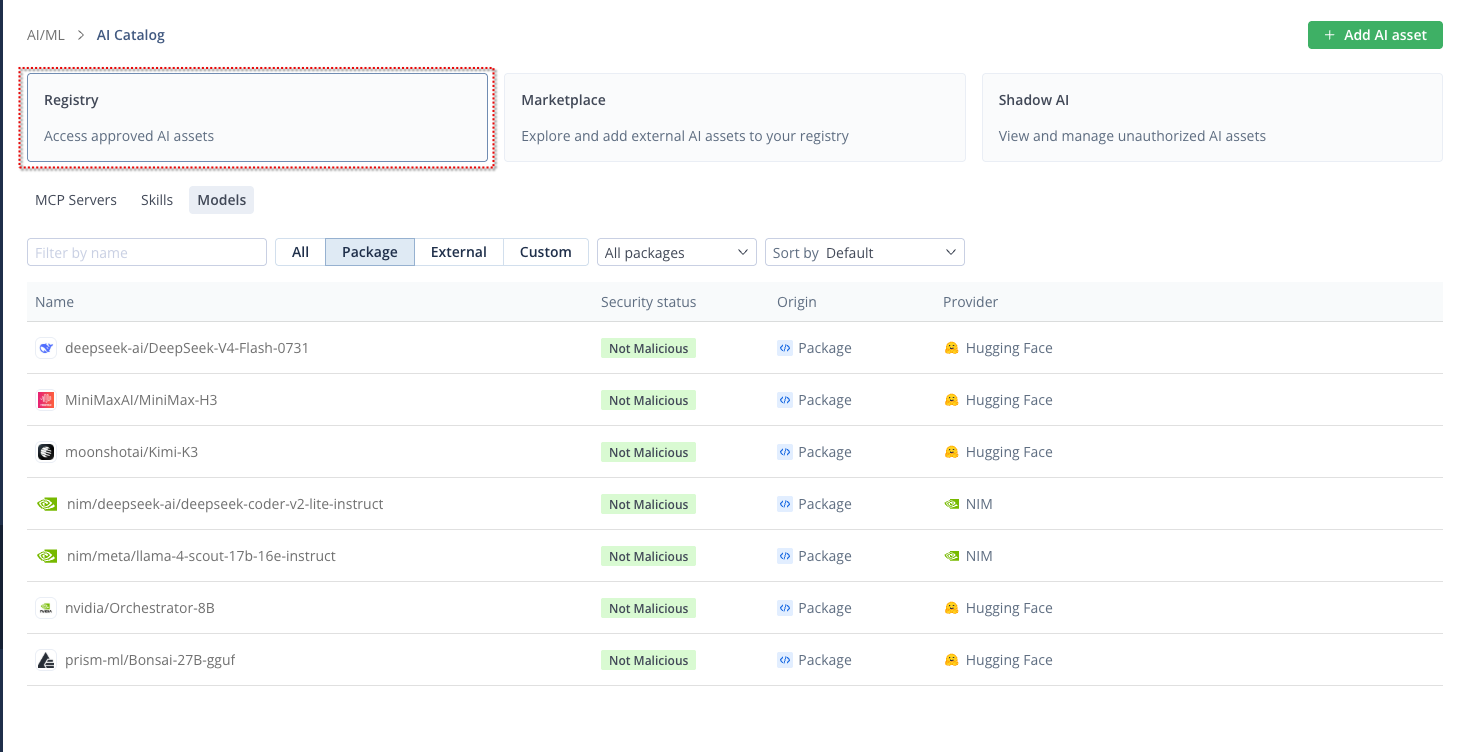This screenshot has width=1466, height=752.
Task: Click the AI Catalog breadcrumb
Action: (131, 35)
